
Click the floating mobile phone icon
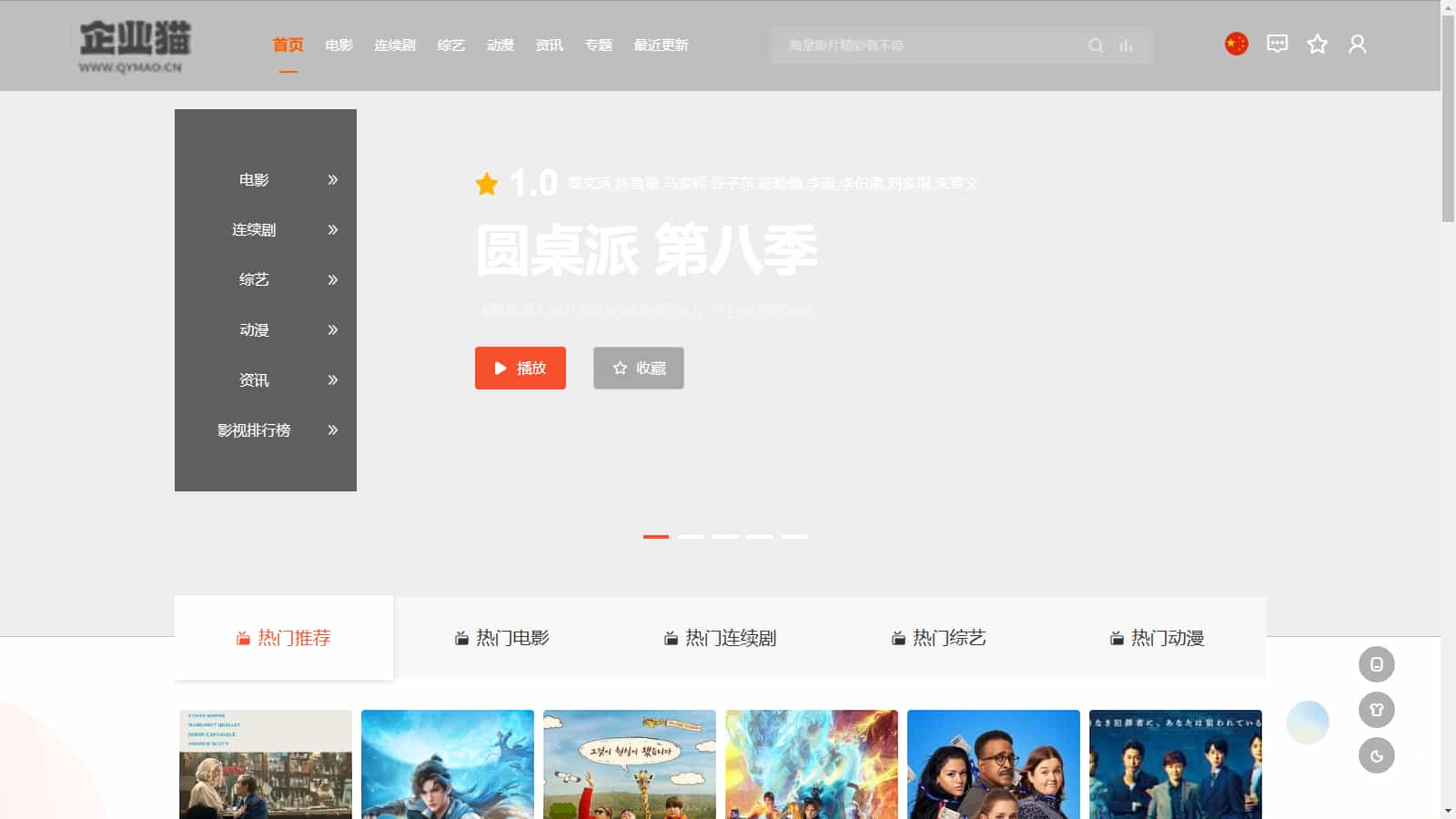1376,664
